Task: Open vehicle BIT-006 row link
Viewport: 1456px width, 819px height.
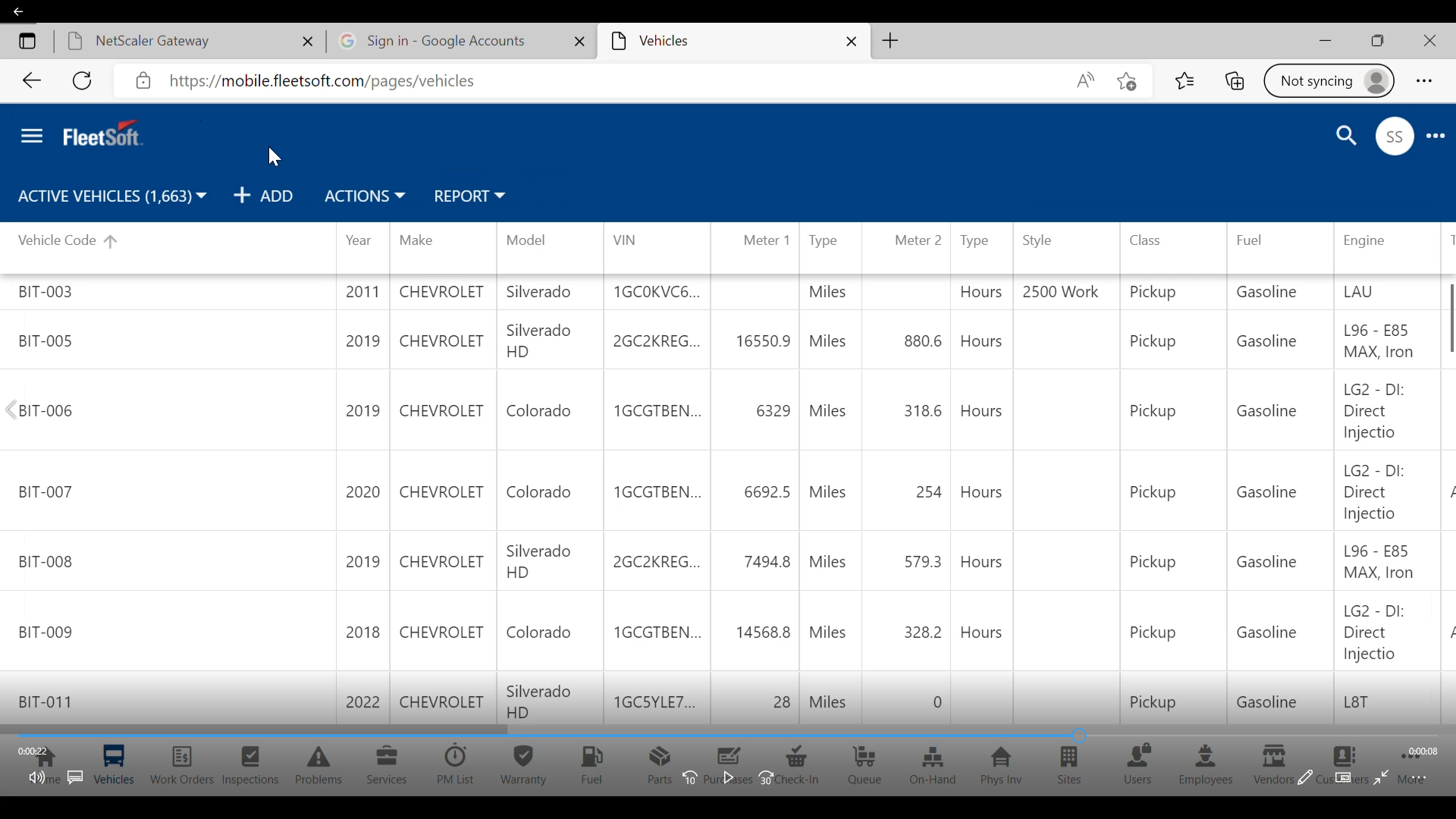Action: tap(47, 412)
